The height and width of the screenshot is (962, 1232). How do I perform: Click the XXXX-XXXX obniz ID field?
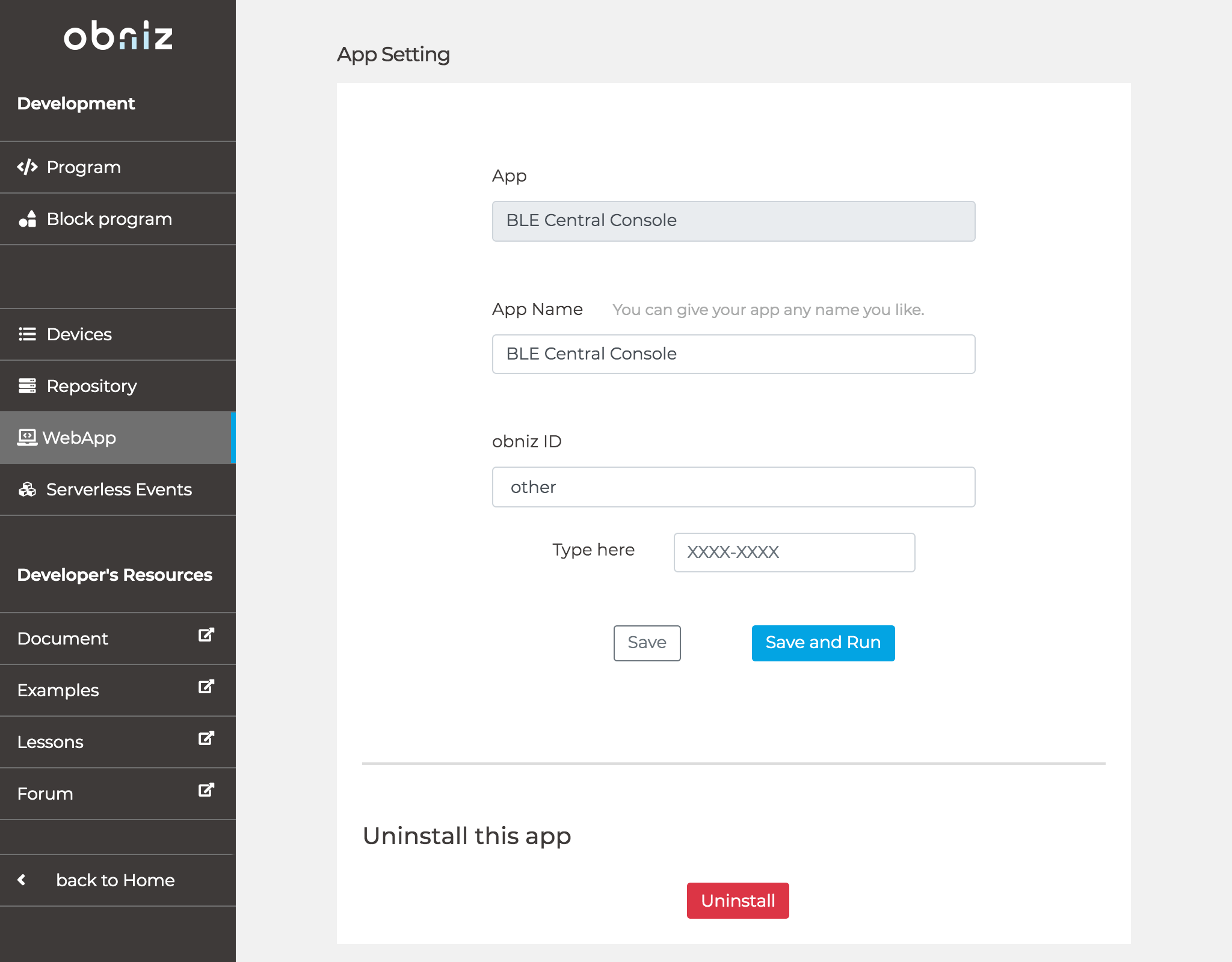click(794, 552)
